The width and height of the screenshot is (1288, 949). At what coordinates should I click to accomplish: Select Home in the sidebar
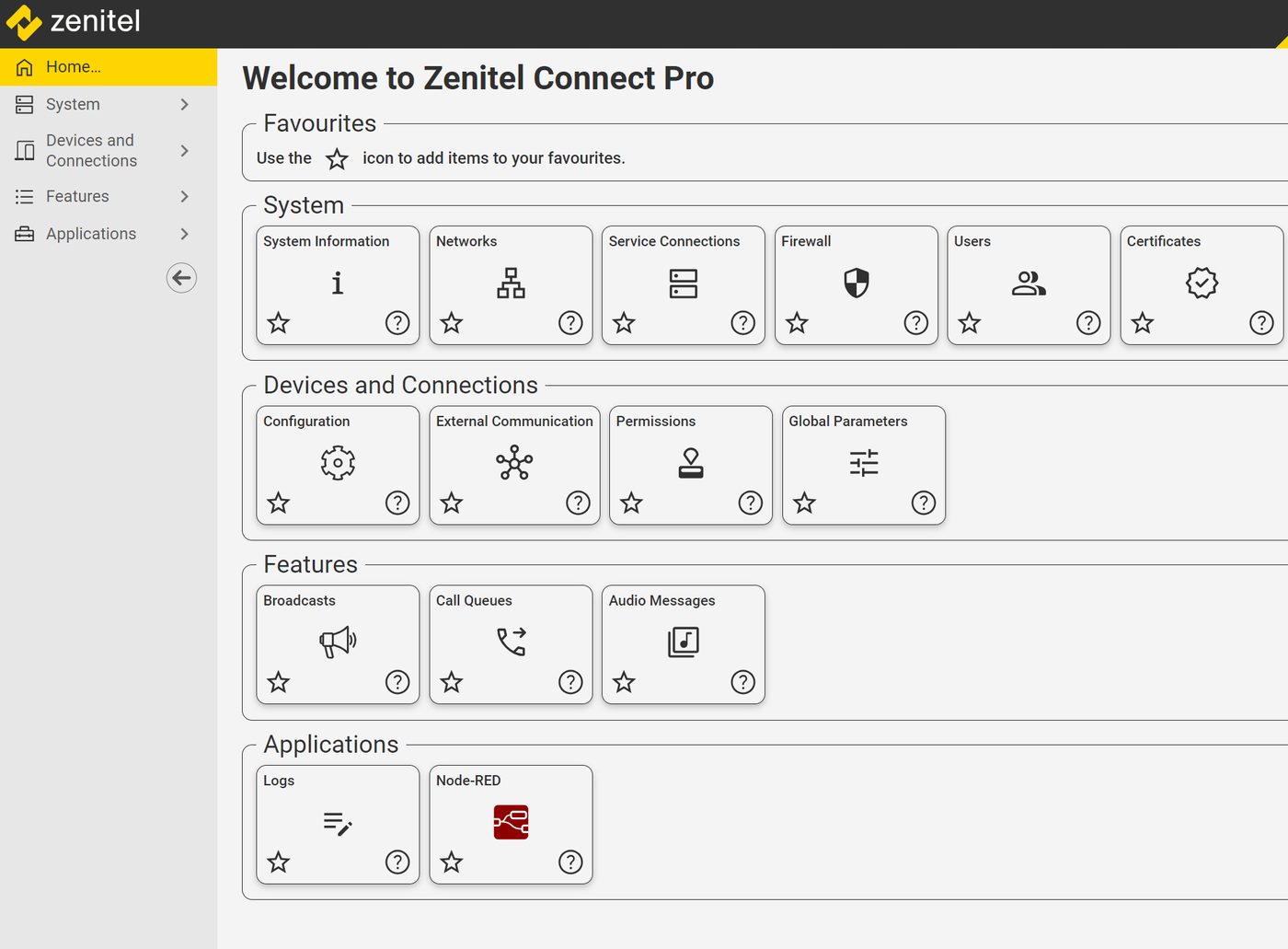74,66
